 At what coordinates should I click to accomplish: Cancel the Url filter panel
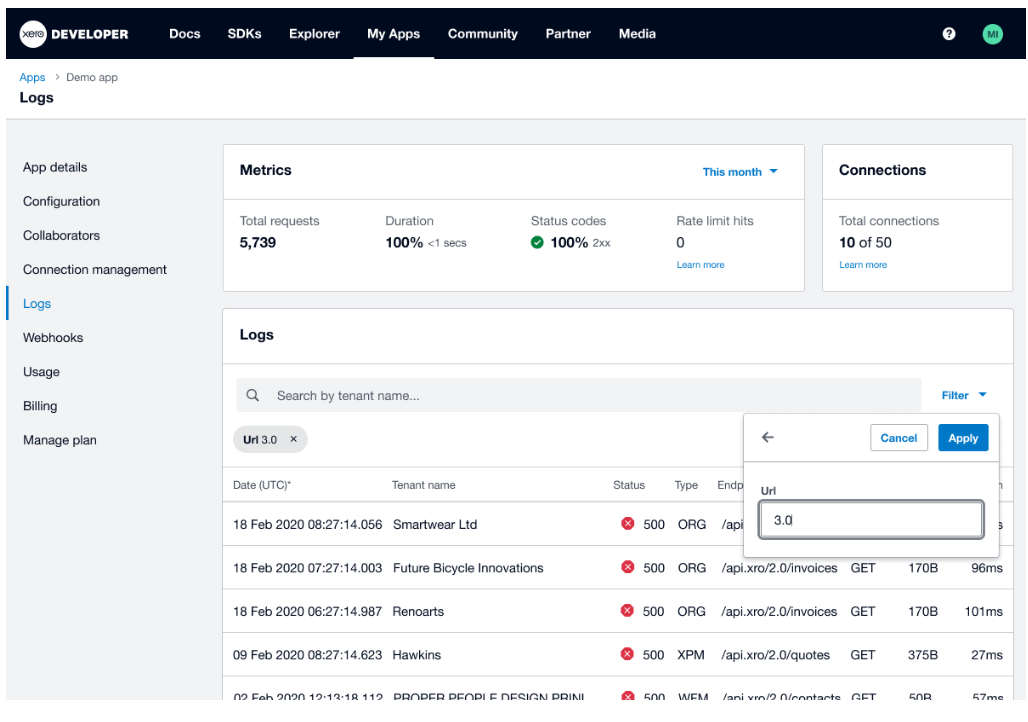(898, 438)
